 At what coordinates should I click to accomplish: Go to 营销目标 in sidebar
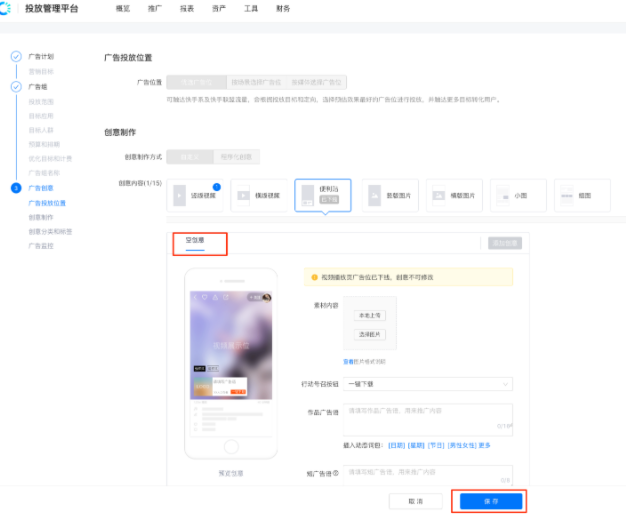click(41, 71)
